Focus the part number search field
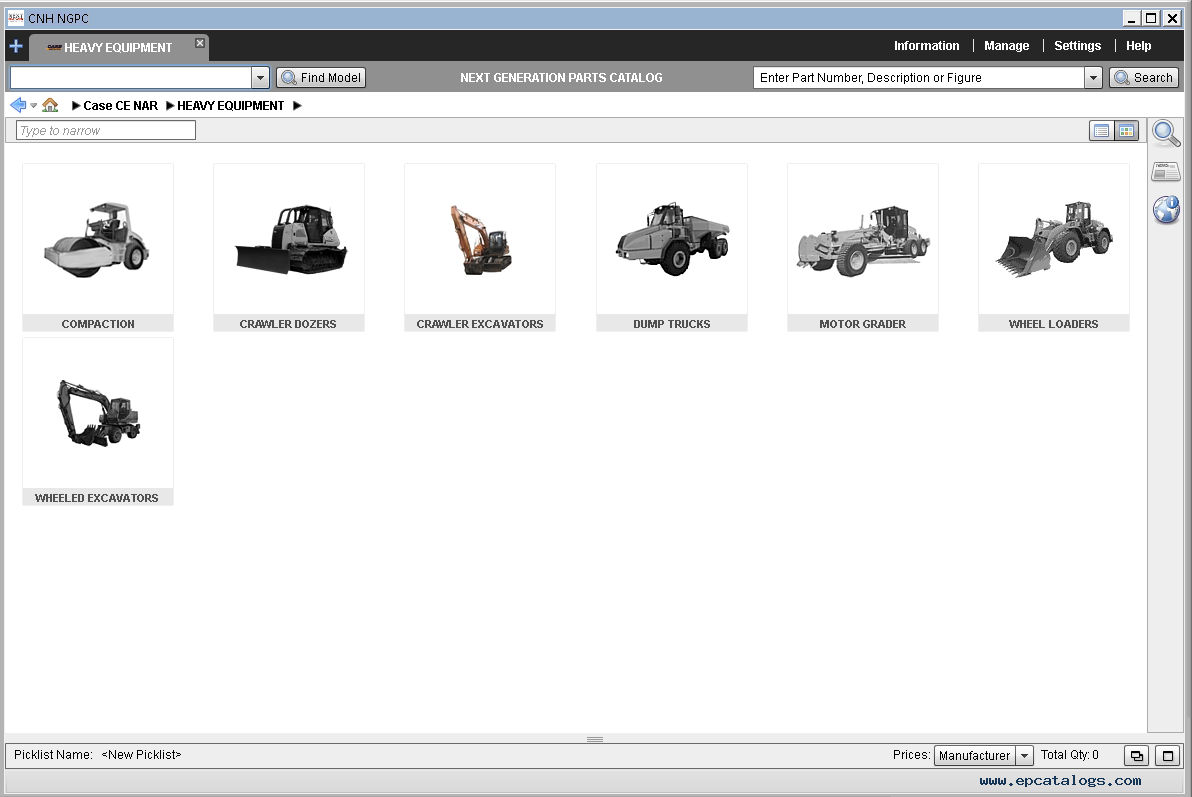Viewport: 1192px width, 797px height. (x=918, y=78)
